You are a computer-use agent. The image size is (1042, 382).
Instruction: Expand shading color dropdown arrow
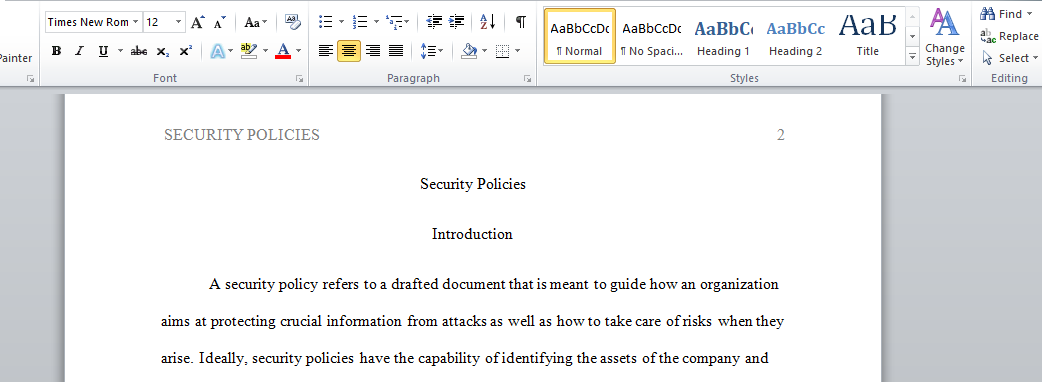tap(484, 50)
